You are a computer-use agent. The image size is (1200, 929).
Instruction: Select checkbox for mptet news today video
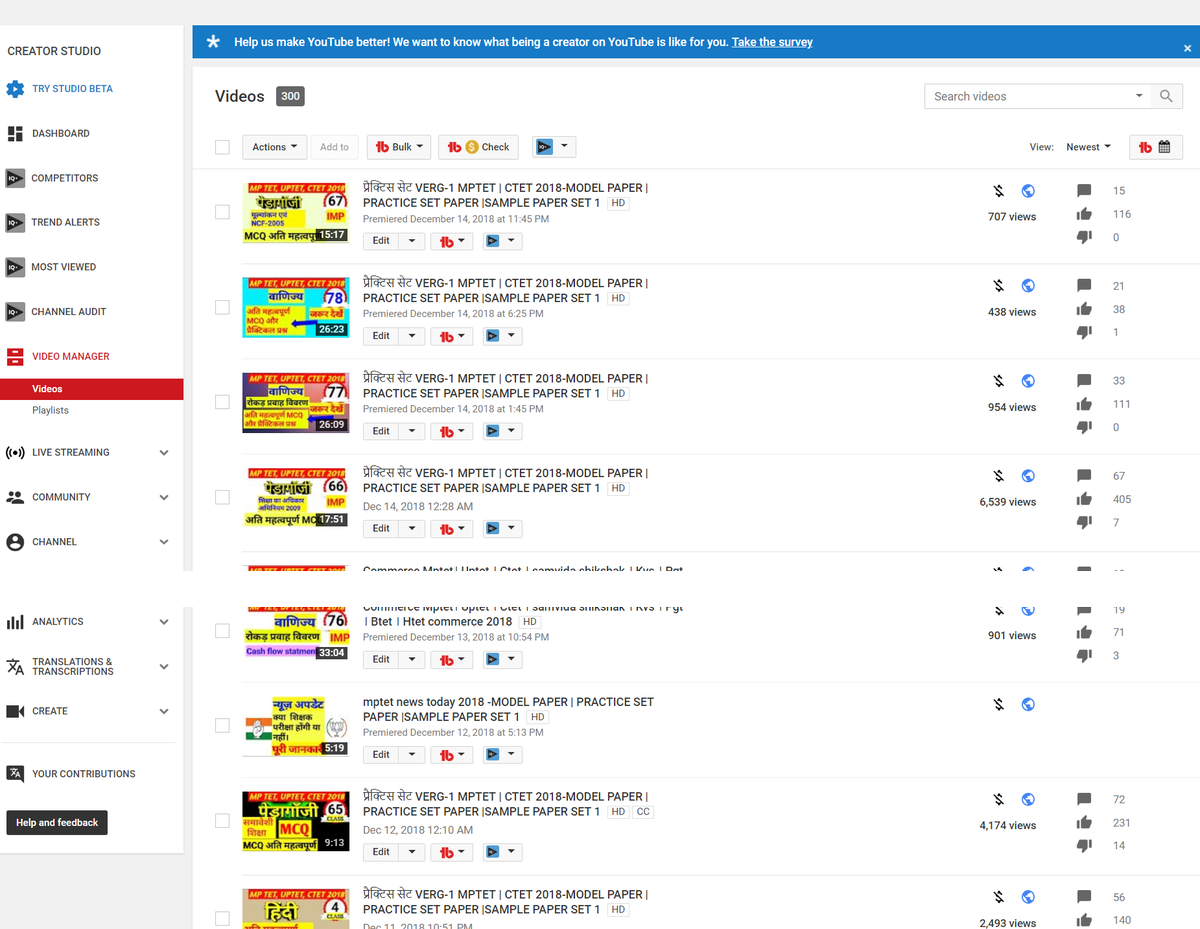click(222, 725)
